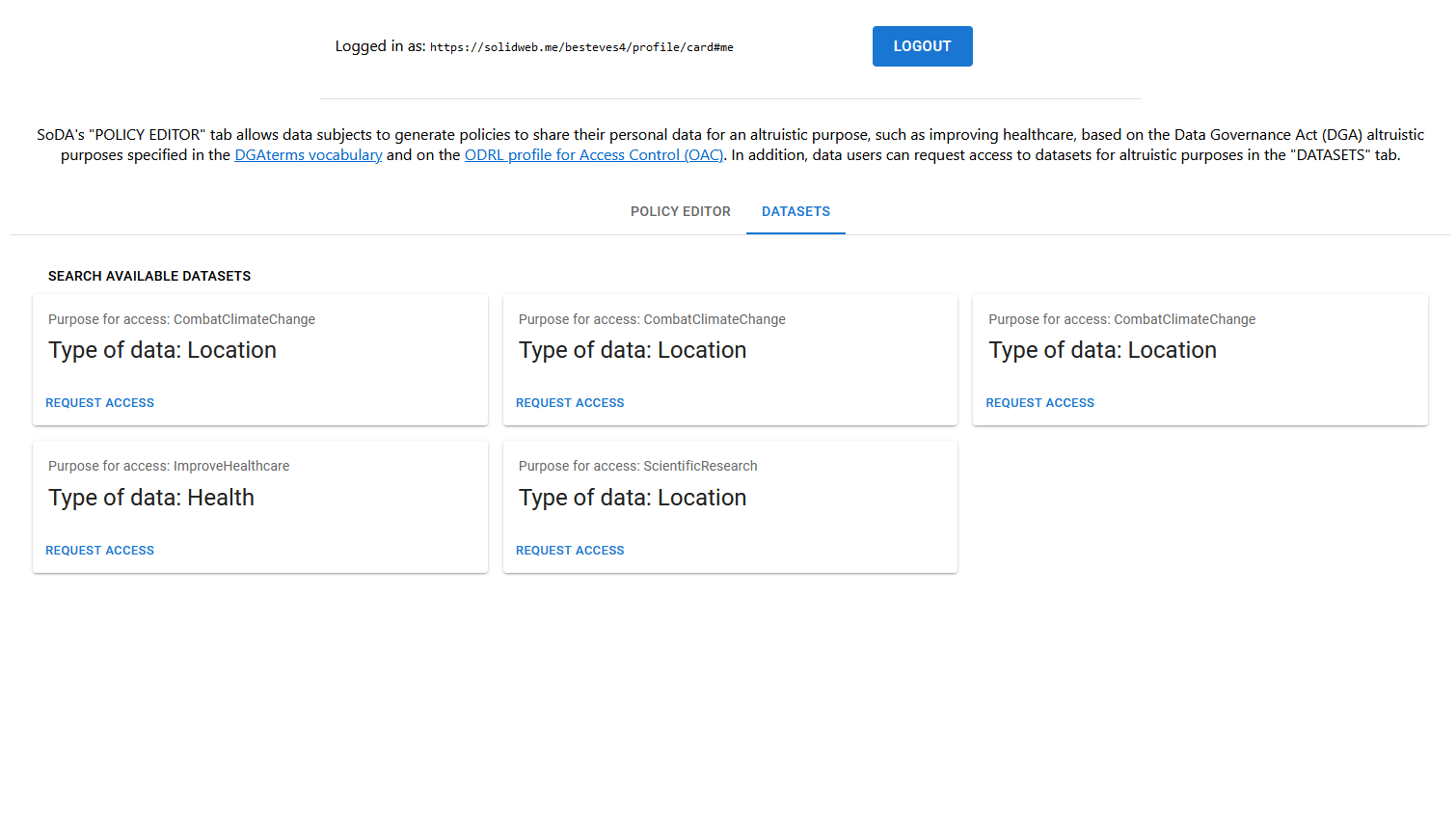Open the DGAterms vocabulary link
The height and width of the screenshot is (813, 1456).
tap(308, 155)
